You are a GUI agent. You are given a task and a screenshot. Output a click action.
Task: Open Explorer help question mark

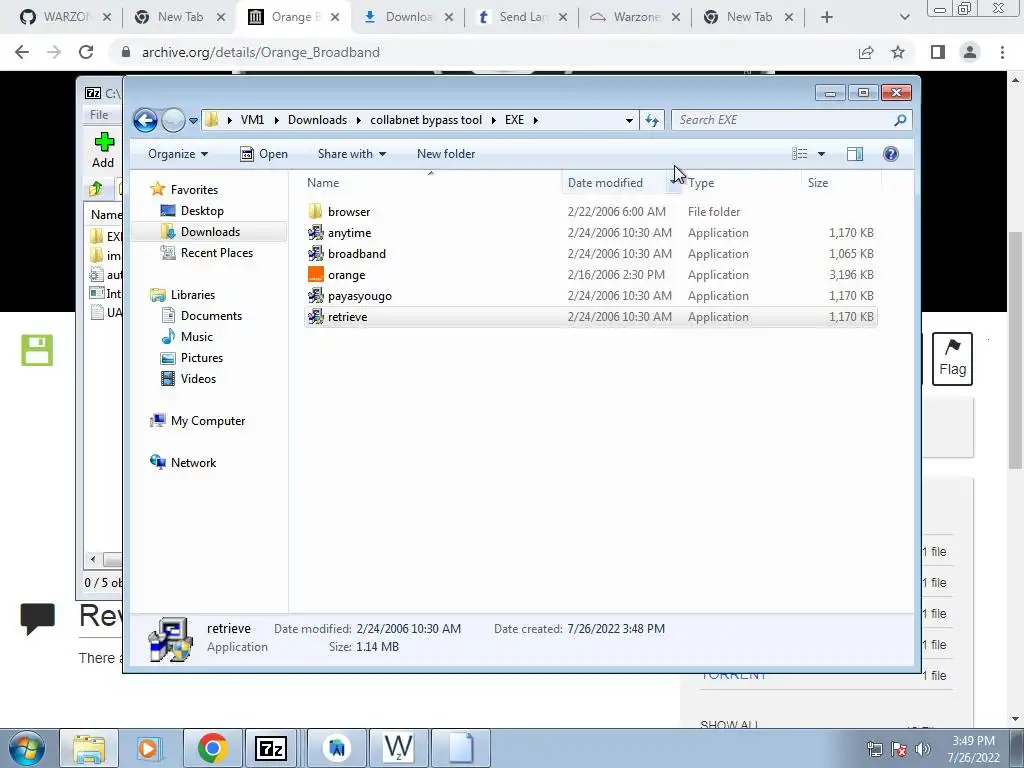(891, 154)
